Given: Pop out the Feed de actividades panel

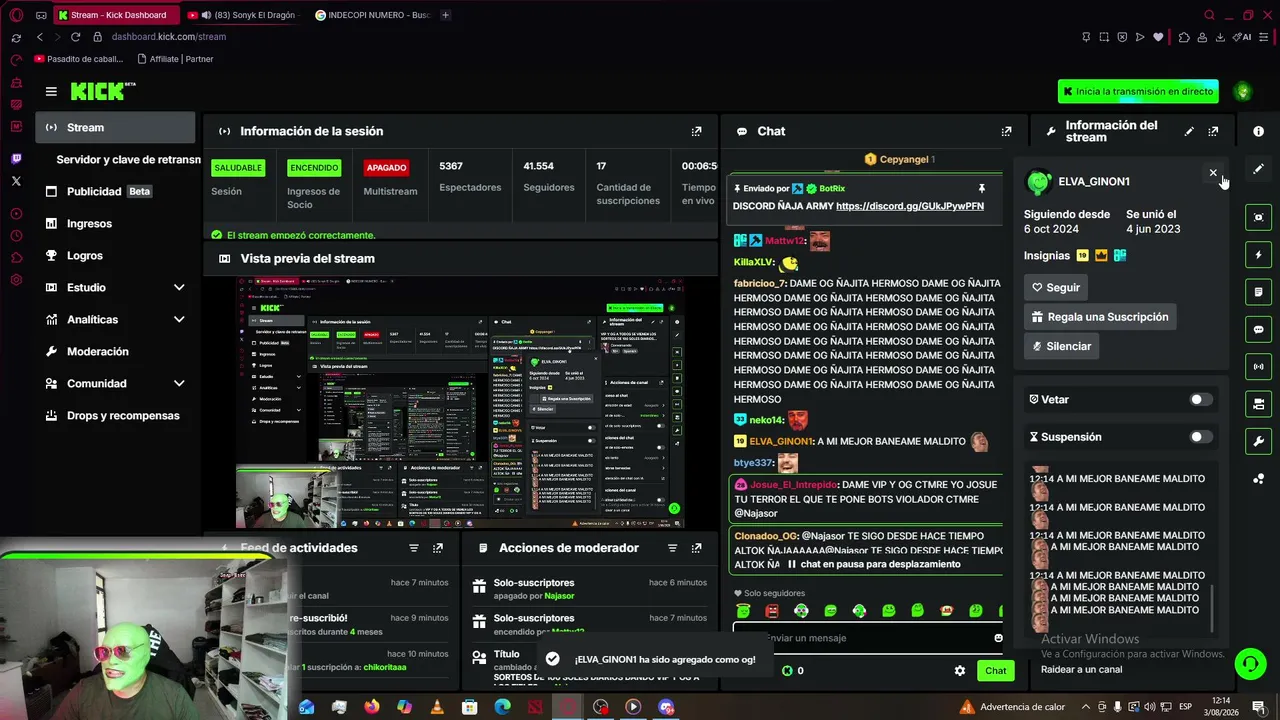Looking at the screenshot, I should [x=438, y=548].
